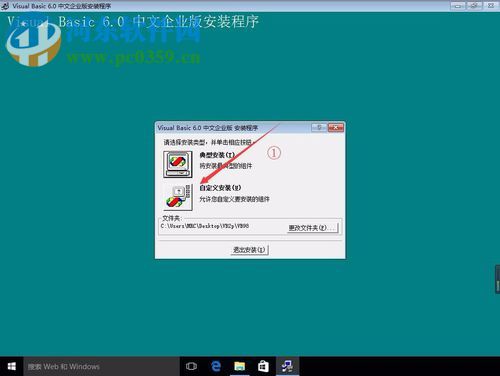Open Task View from the taskbar
This screenshot has width=500, height=376.
point(191,366)
